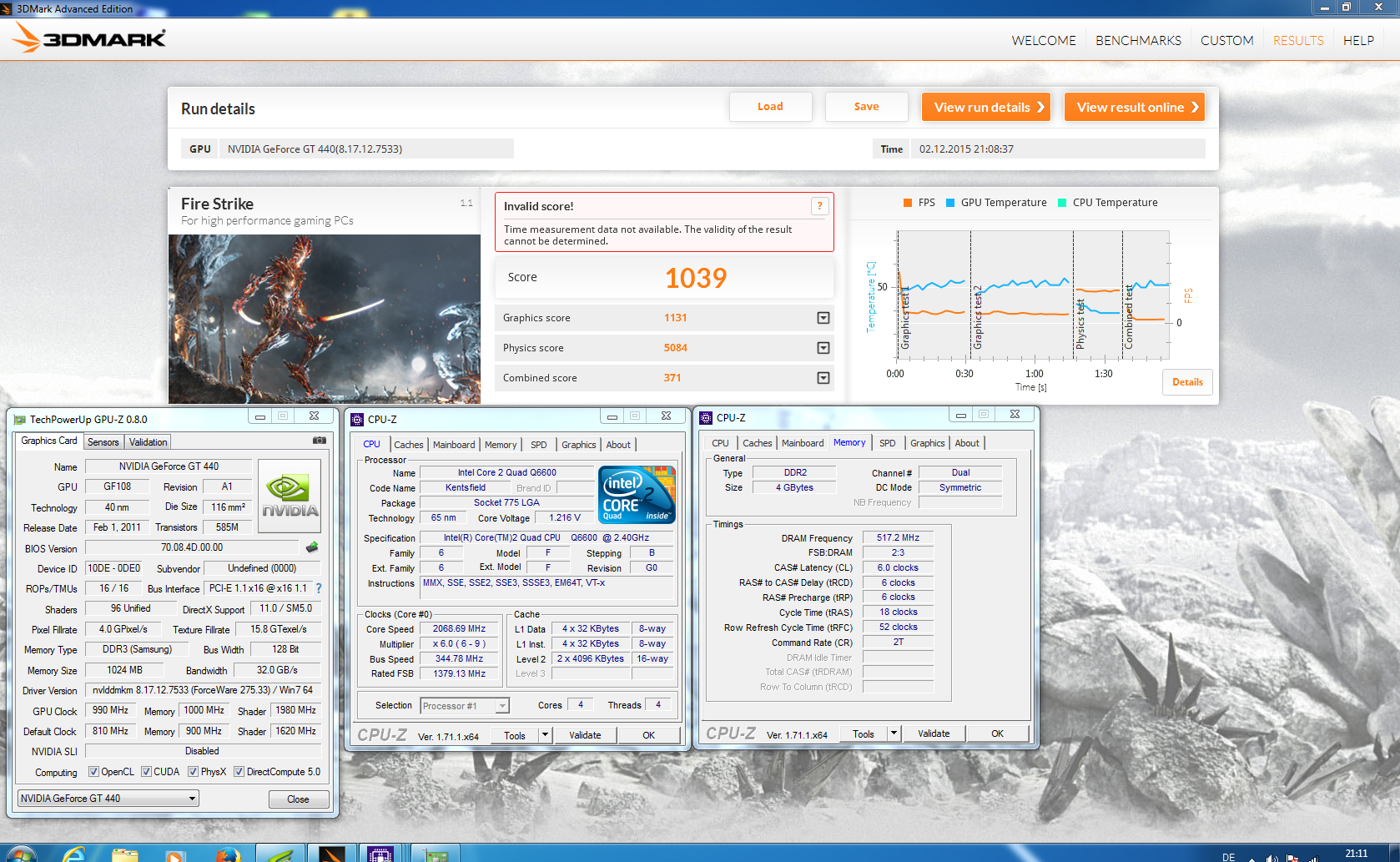Click Validate in CPU-Z Memory window
The height and width of the screenshot is (862, 1400).
pyautogui.click(x=934, y=733)
